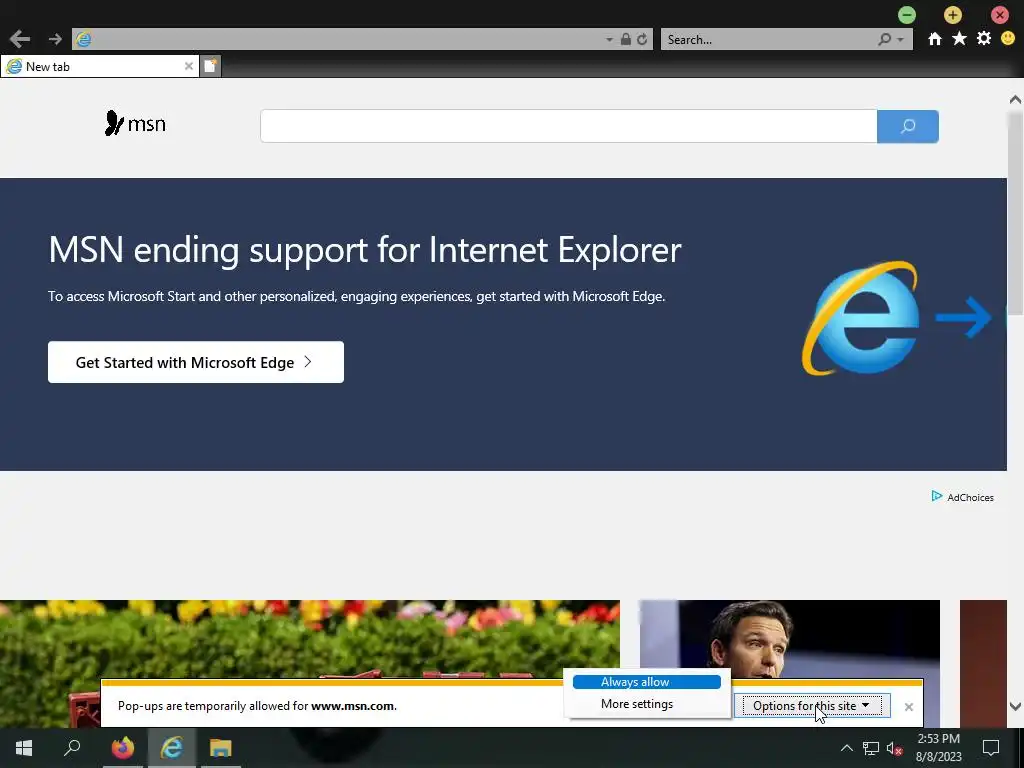Image resolution: width=1024 pixels, height=768 pixels.
Task: Open File Explorer from the taskbar
Action: [x=221, y=748]
